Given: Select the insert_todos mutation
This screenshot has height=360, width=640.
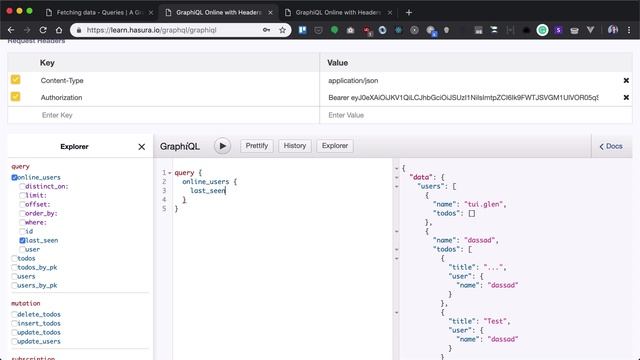Looking at the screenshot, I should [14, 323].
